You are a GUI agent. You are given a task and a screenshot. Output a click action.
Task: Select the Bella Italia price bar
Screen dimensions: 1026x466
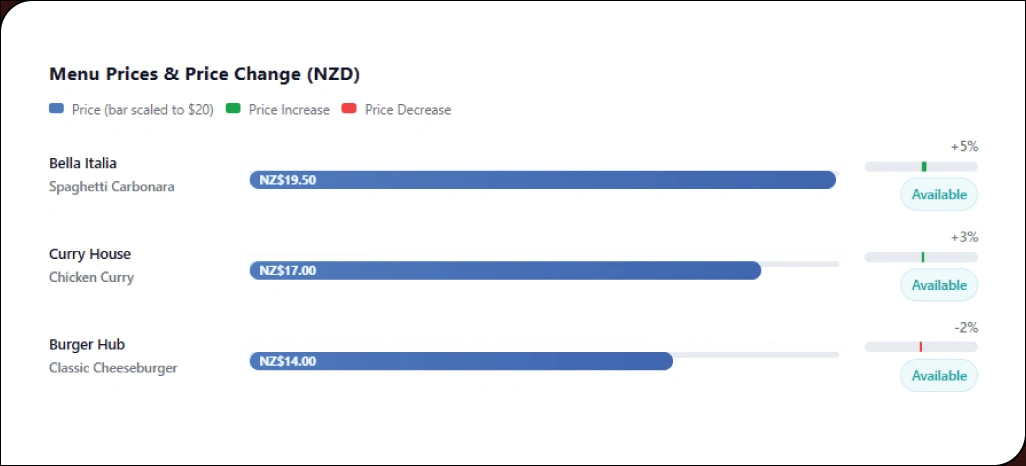click(x=542, y=180)
